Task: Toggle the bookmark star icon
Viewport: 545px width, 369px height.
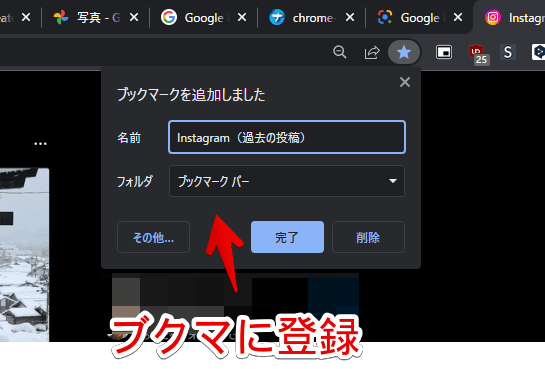Action: [404, 52]
